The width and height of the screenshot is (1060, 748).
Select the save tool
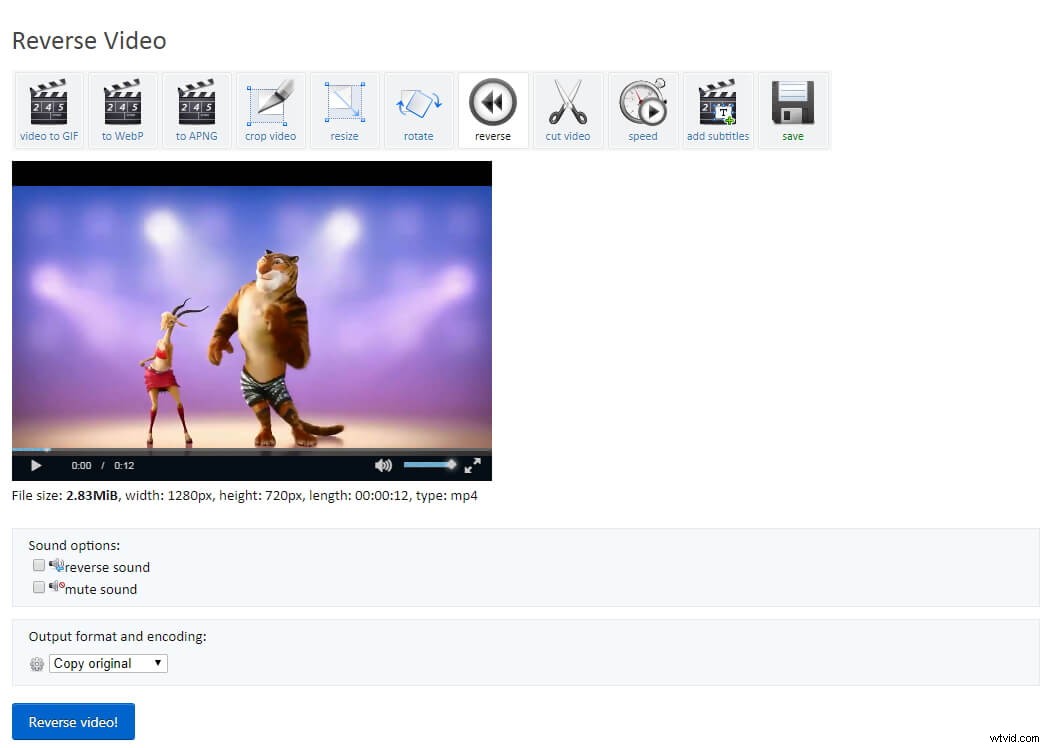pos(792,108)
